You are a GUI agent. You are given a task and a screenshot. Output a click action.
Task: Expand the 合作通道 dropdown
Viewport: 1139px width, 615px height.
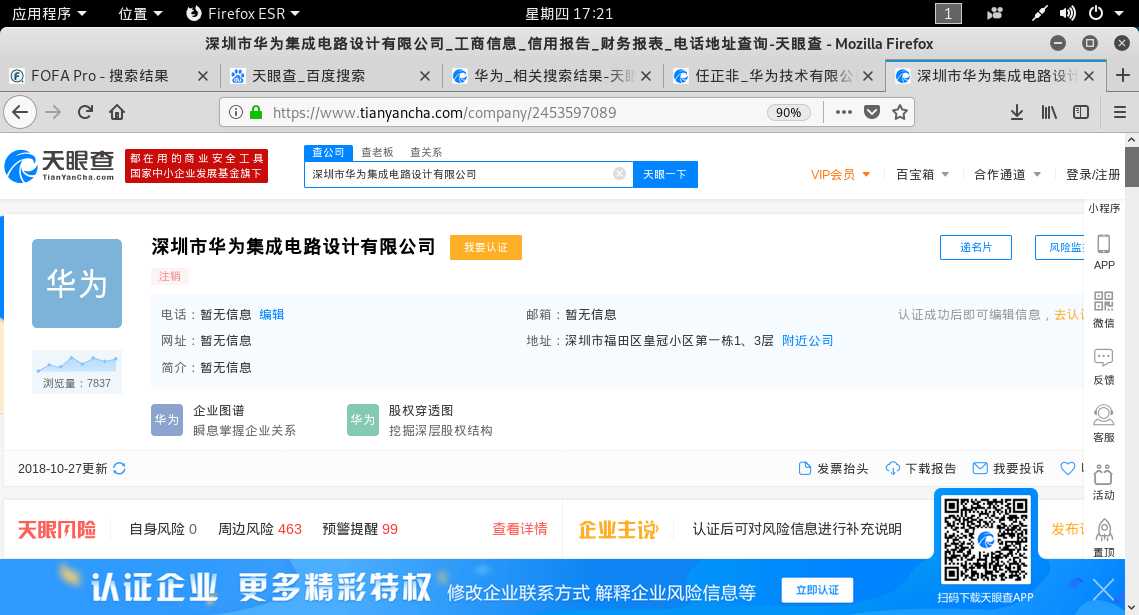click(x=1008, y=174)
